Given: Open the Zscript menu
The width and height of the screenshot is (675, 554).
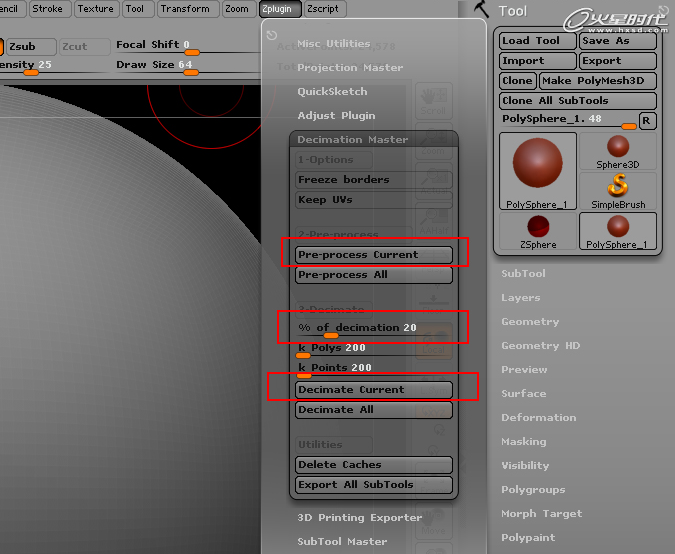Looking at the screenshot, I should tap(325, 9).
